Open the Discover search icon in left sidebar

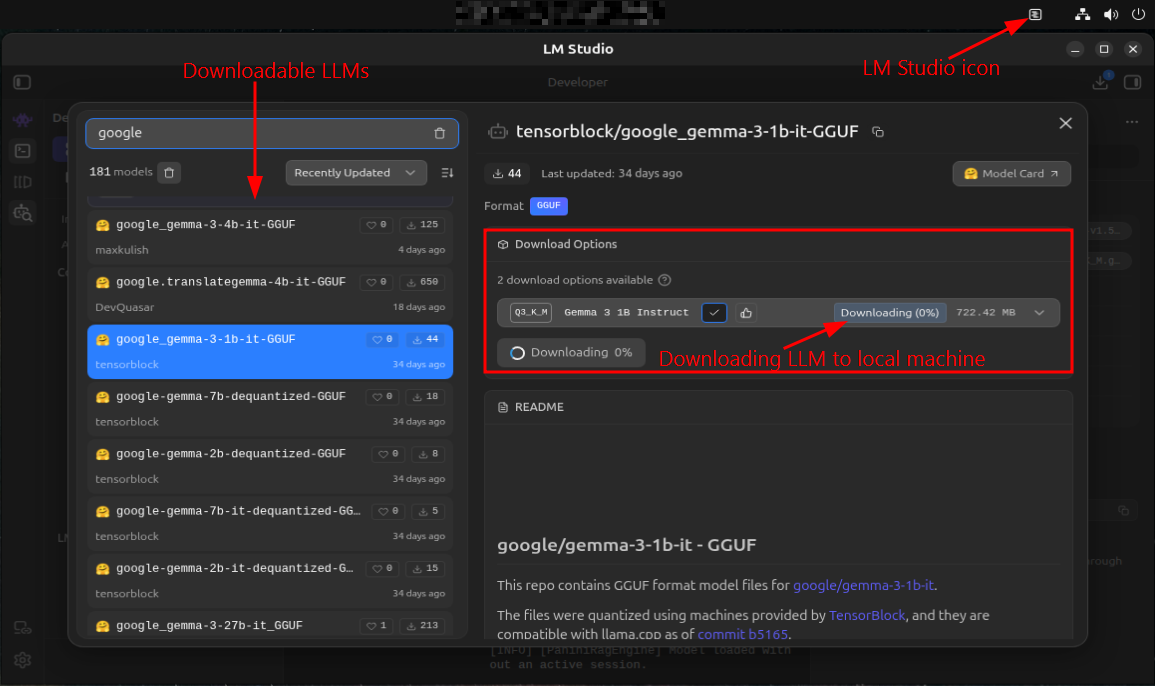click(23, 213)
